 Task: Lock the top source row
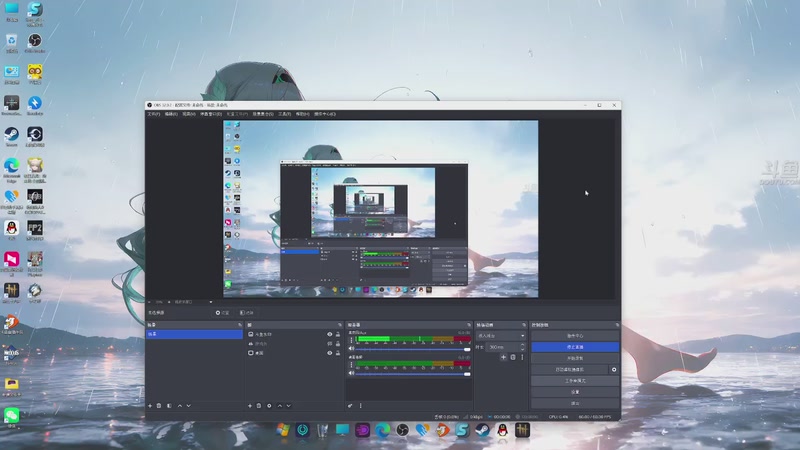point(338,334)
